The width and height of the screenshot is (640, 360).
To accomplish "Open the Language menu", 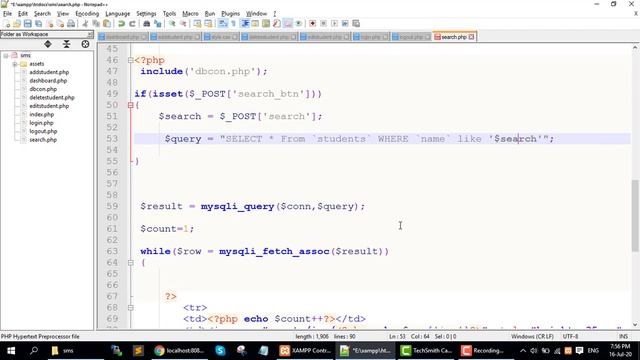I will tap(118, 13).
